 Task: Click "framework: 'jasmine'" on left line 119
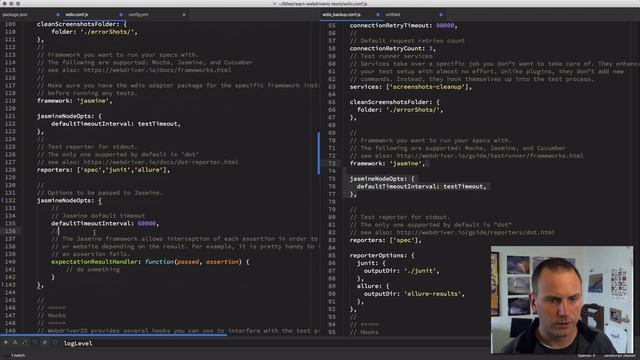click(x=74, y=101)
